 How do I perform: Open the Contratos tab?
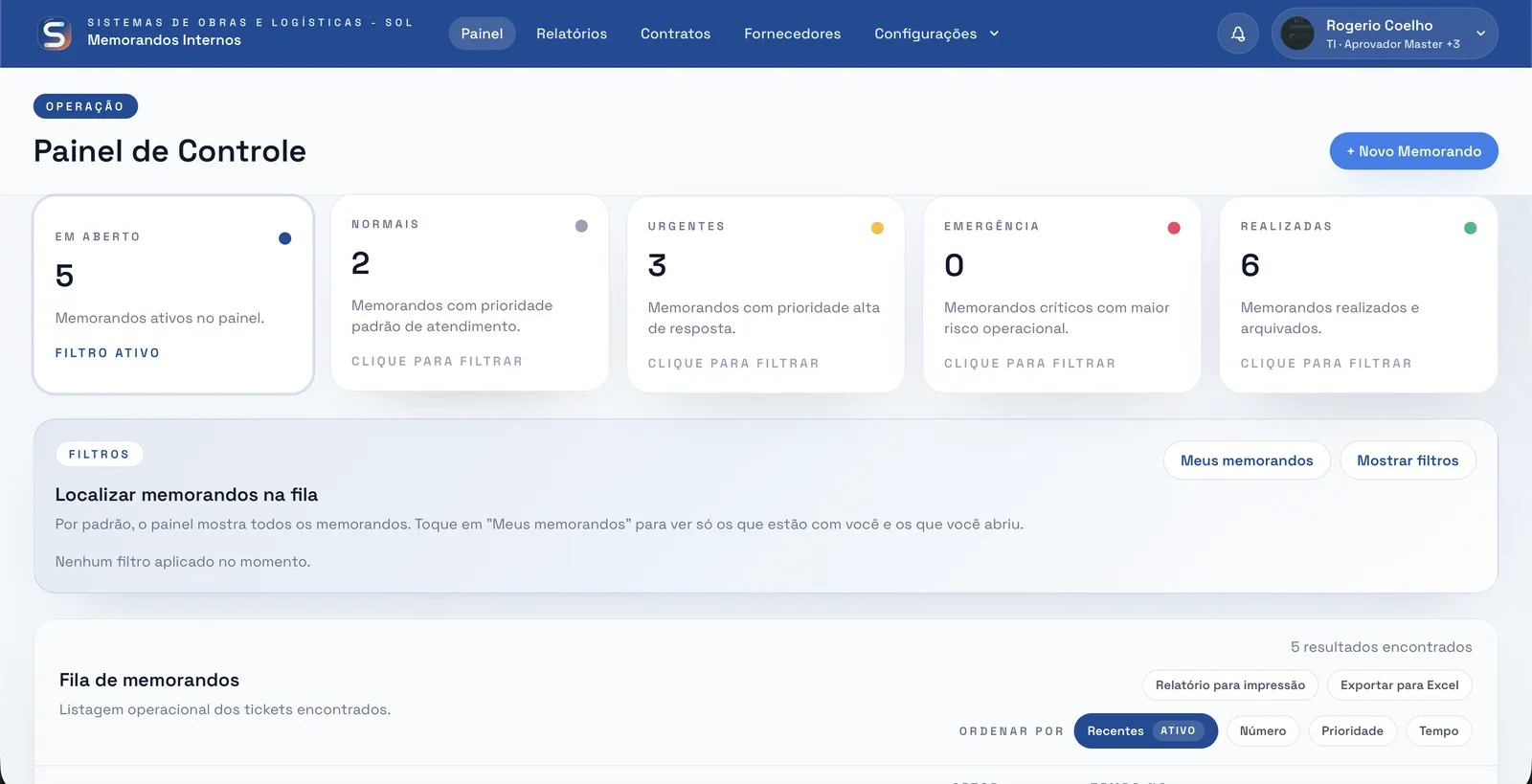point(675,34)
